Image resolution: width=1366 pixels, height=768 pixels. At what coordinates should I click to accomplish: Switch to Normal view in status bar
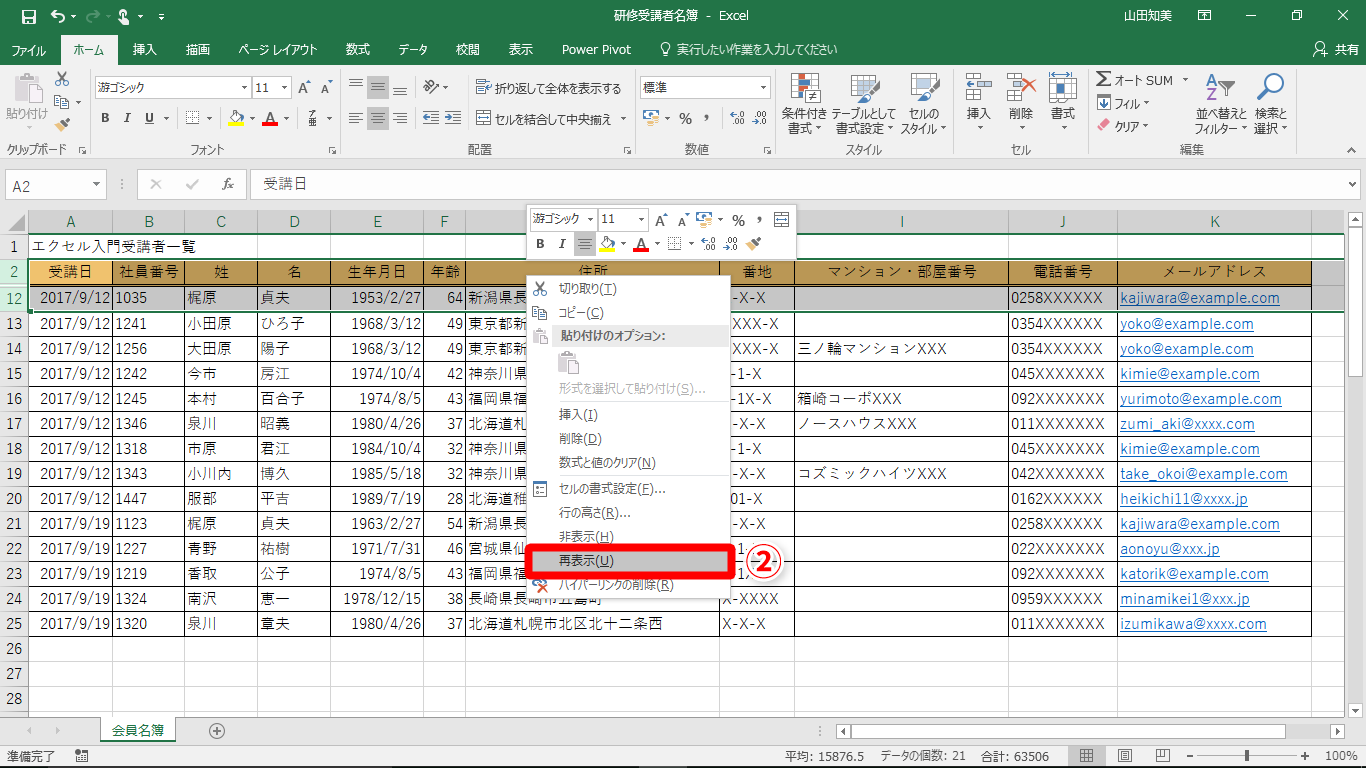click(1089, 756)
